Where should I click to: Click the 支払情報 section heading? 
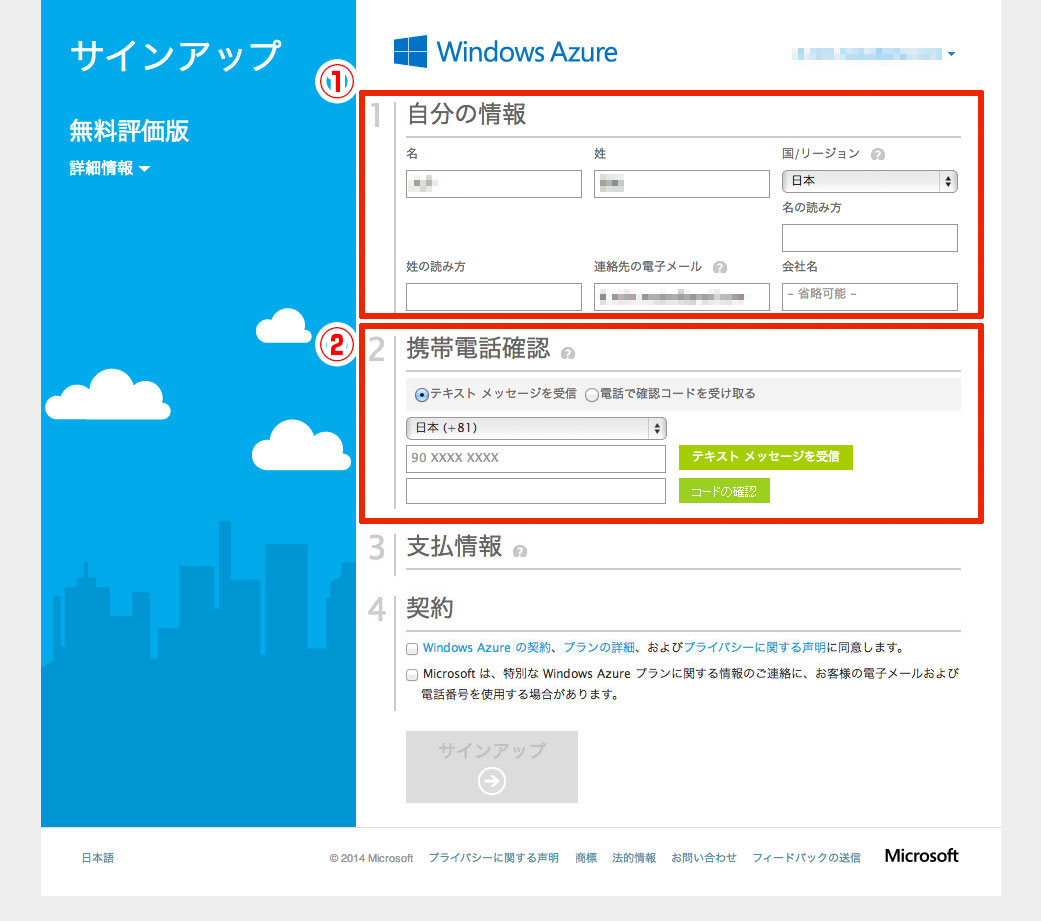click(454, 546)
